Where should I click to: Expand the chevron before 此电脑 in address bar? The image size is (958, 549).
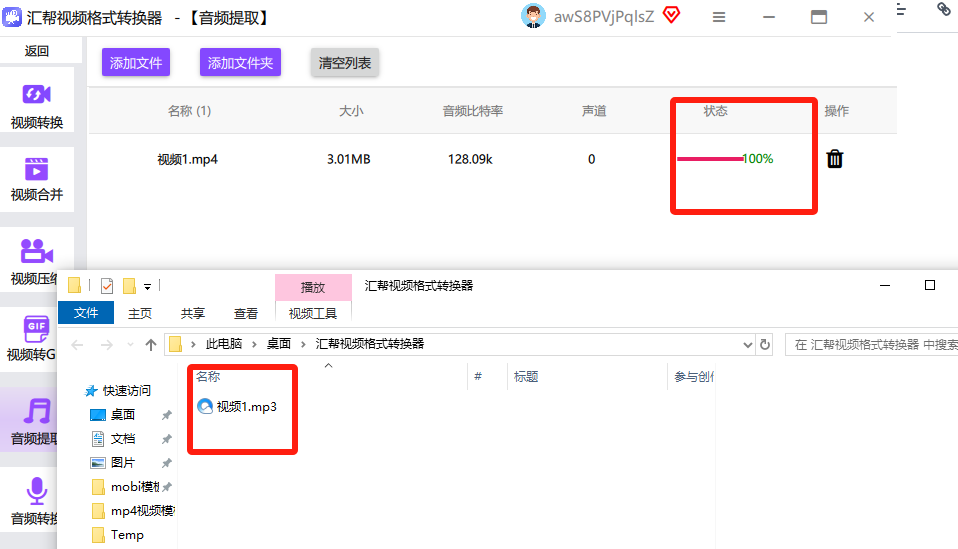tap(193, 344)
